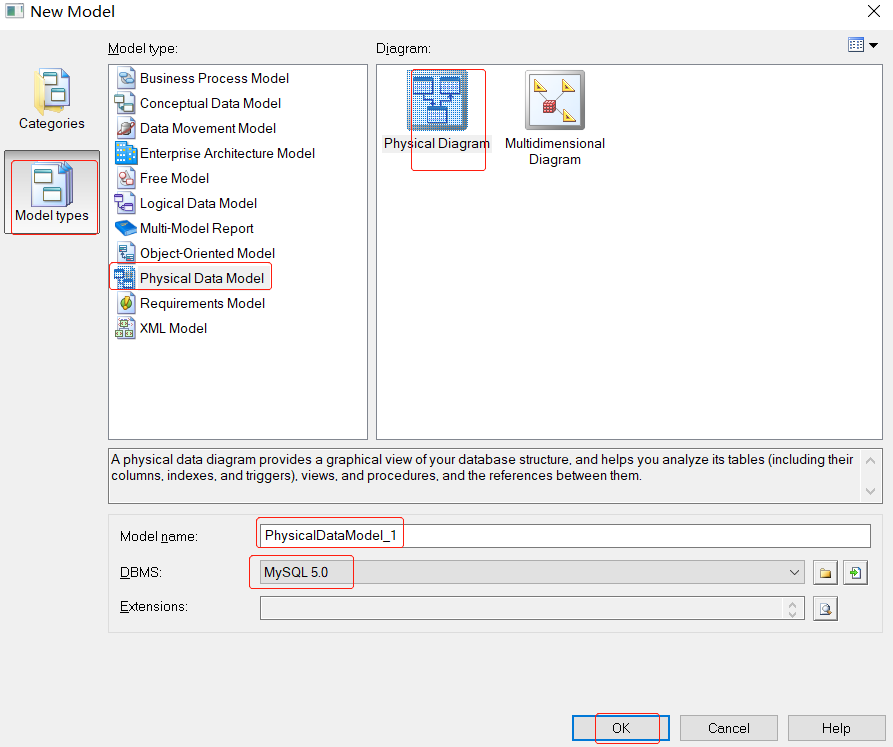Browse for DBMS folder icon
Screen dimensions: 893x747
click(x=825, y=573)
